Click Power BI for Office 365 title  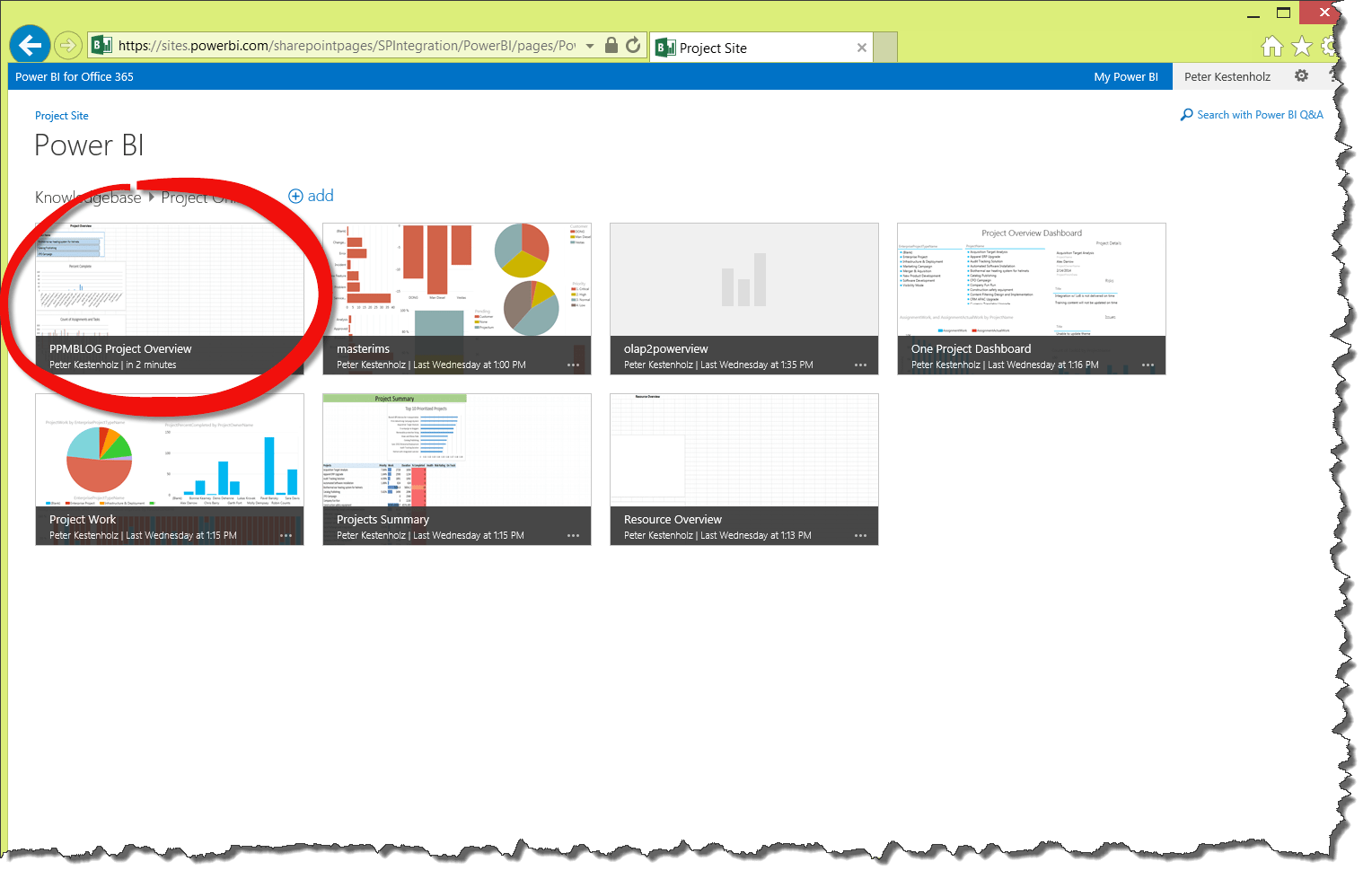[x=75, y=77]
